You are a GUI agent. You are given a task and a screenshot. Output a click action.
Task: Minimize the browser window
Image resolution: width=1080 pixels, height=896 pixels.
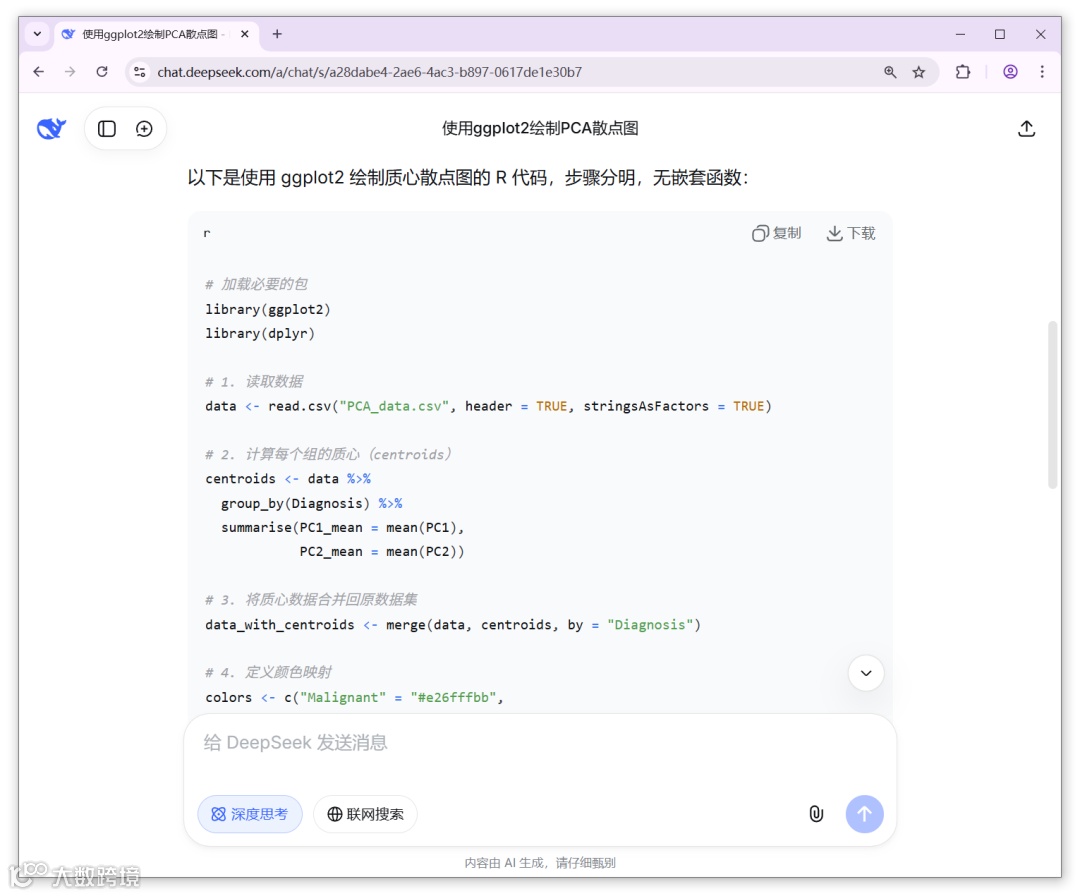pyautogui.click(x=960, y=34)
